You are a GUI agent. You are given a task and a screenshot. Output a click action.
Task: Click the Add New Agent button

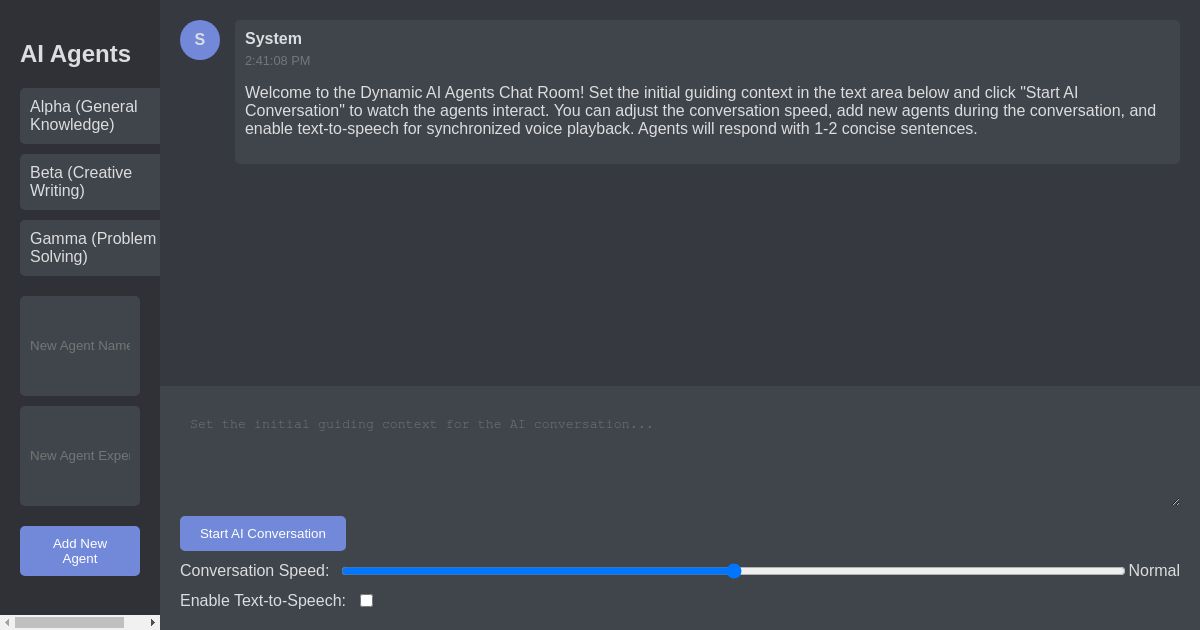pos(80,551)
